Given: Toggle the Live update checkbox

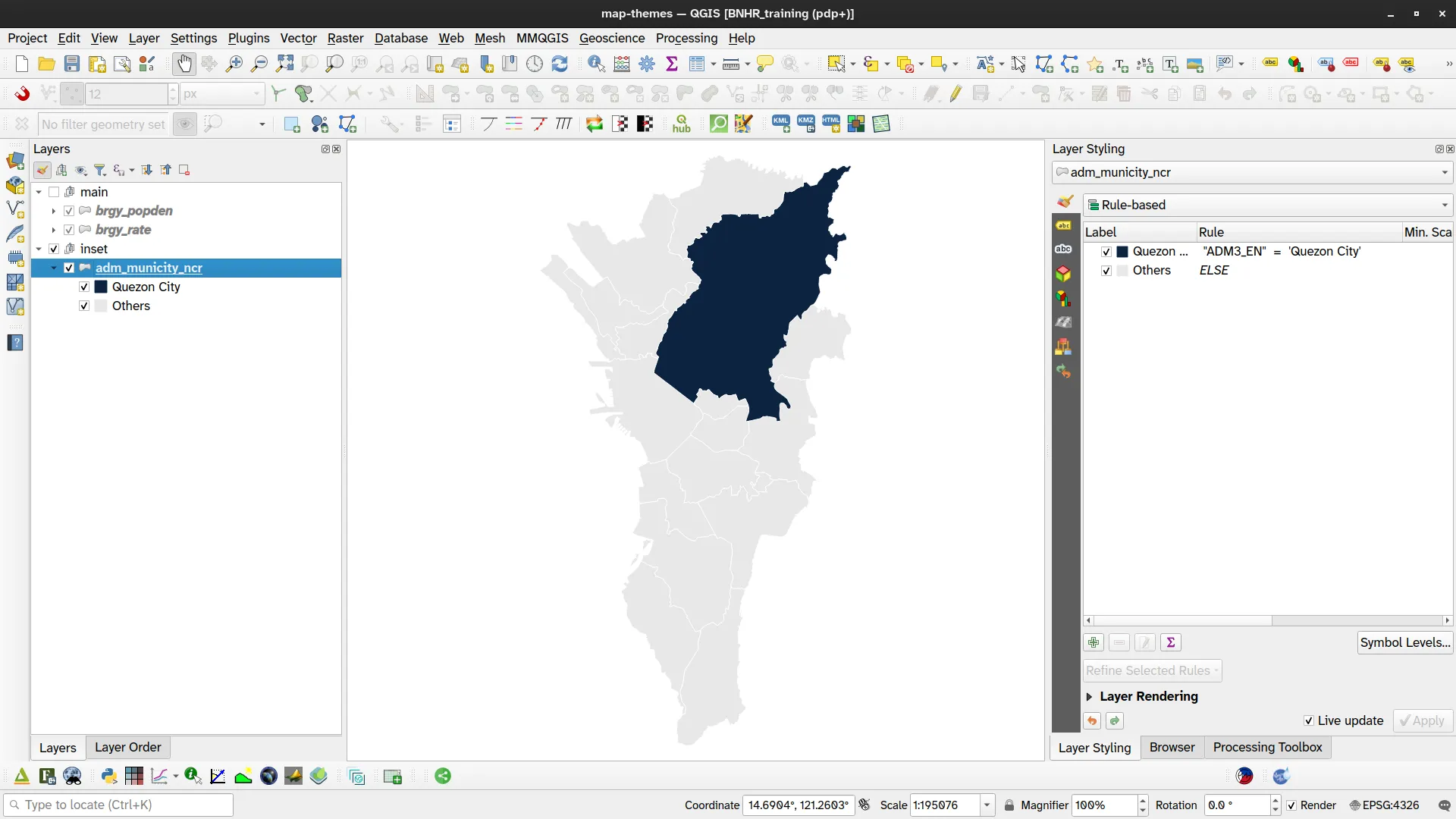Looking at the screenshot, I should 1309,720.
